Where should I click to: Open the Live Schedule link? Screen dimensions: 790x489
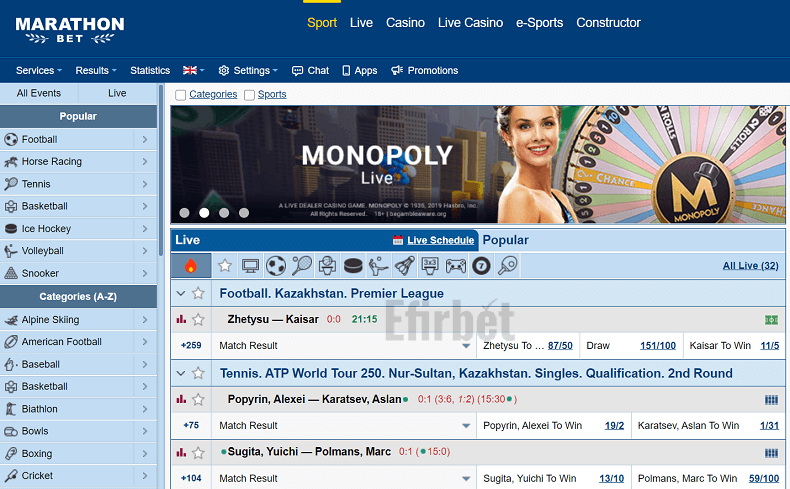[x=440, y=240]
